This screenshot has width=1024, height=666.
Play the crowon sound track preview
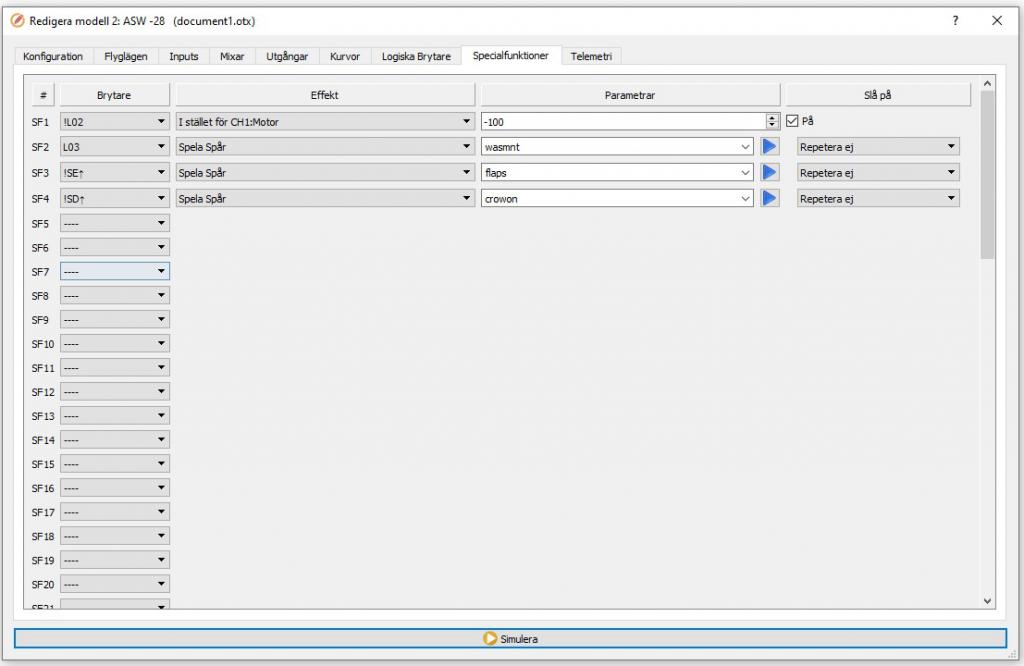click(x=769, y=199)
